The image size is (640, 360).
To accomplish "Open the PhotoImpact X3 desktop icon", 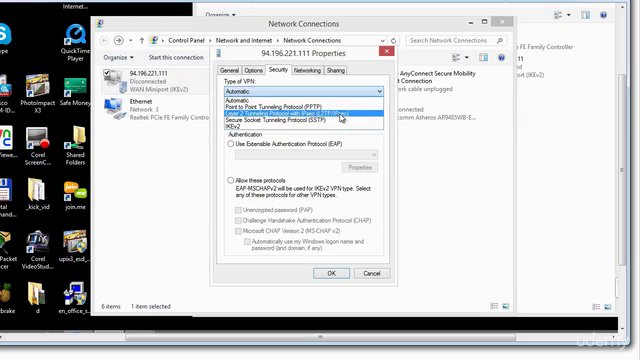I will [x=38, y=94].
